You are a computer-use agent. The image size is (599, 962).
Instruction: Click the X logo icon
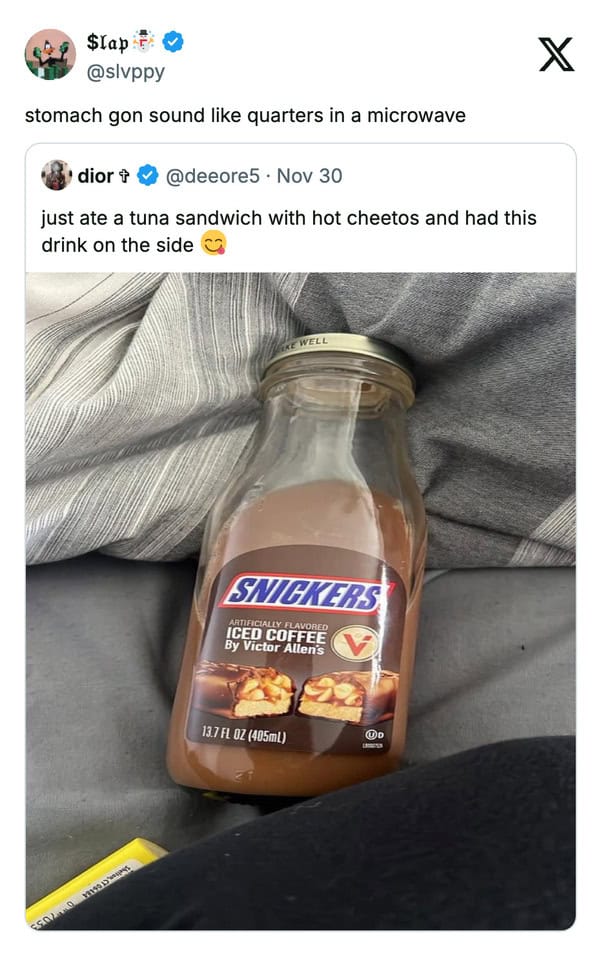556,54
